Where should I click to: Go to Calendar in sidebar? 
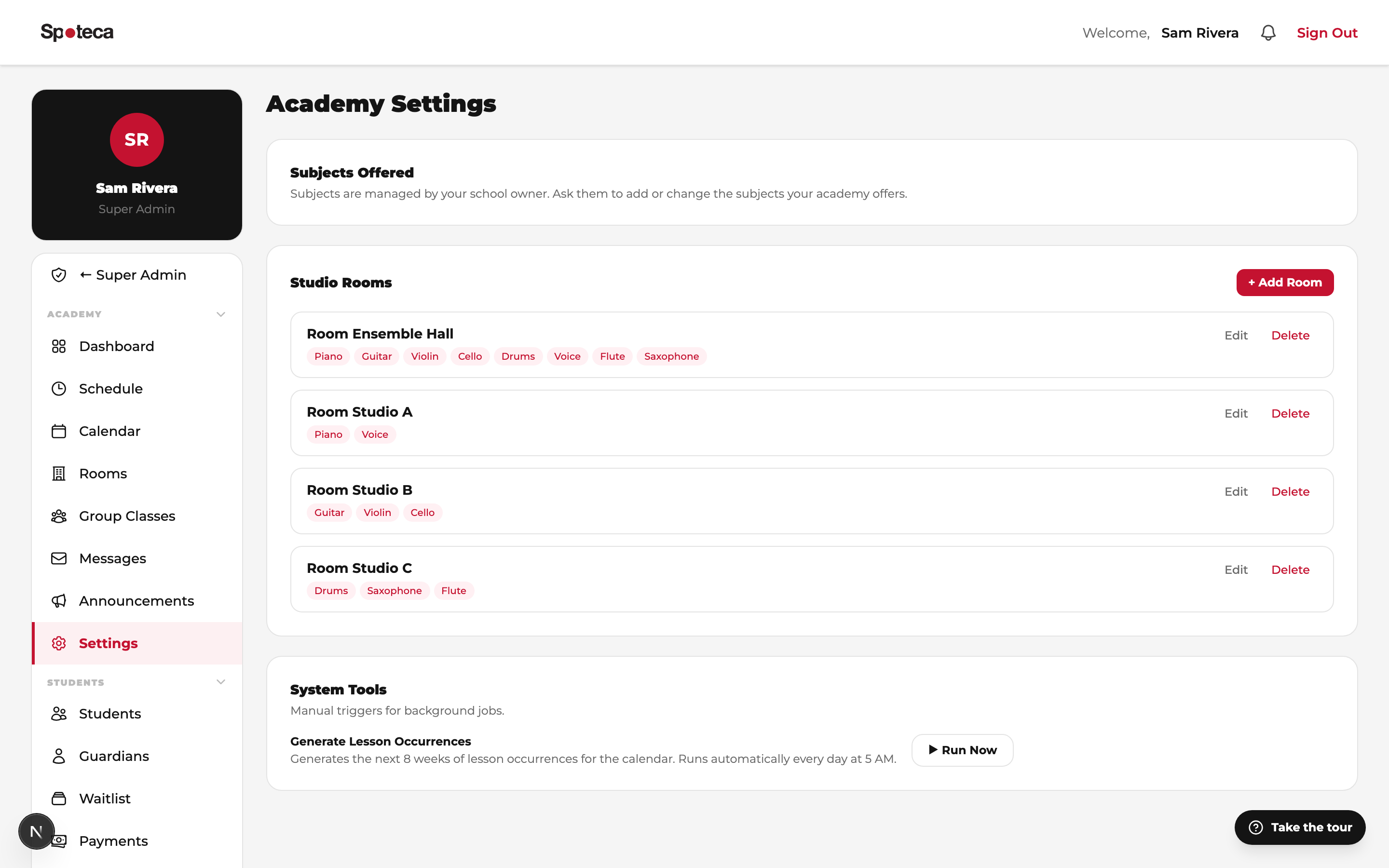[x=137, y=431]
